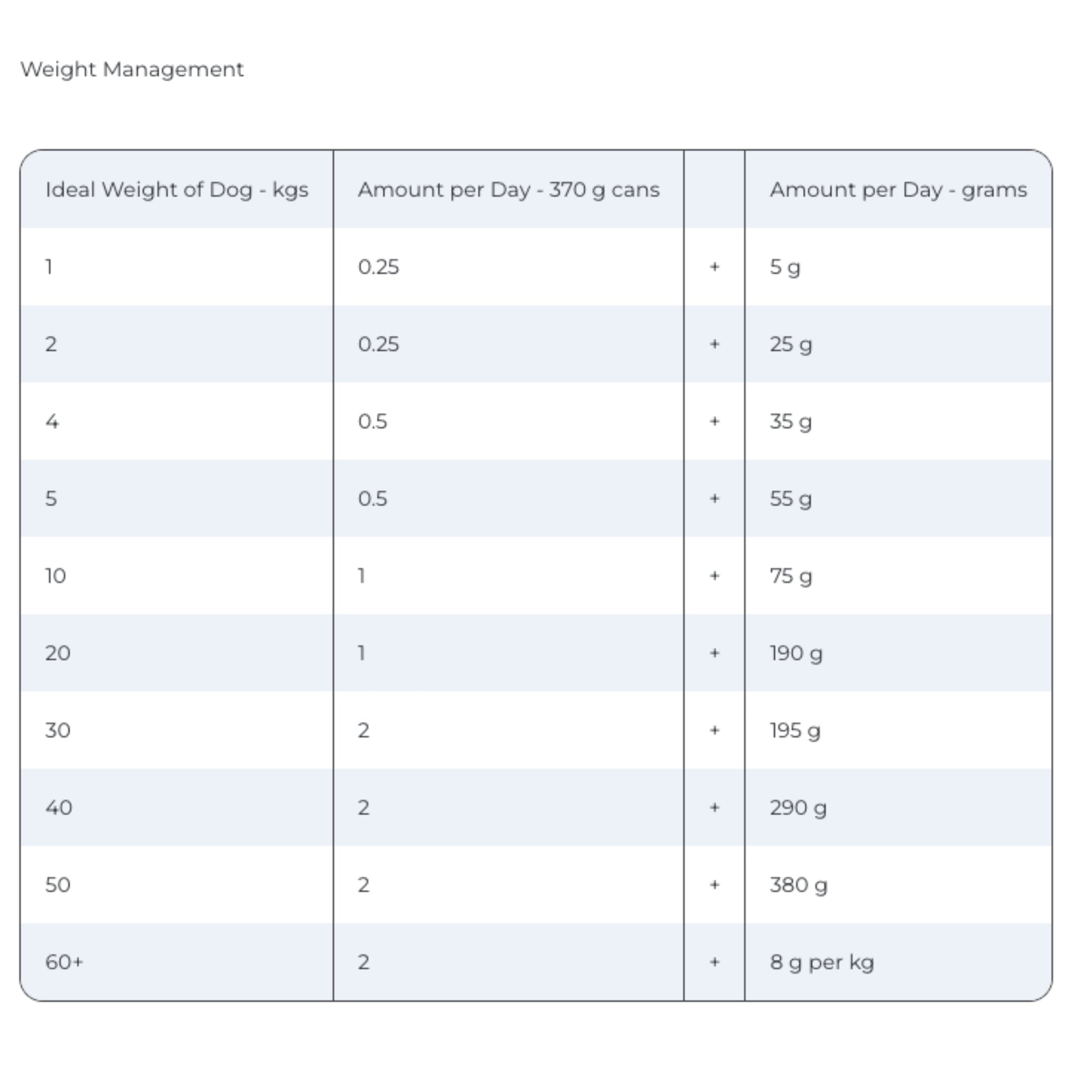Select the 5 g cell
Image resolution: width=1092 pixels, height=1092 pixels.
point(785,267)
